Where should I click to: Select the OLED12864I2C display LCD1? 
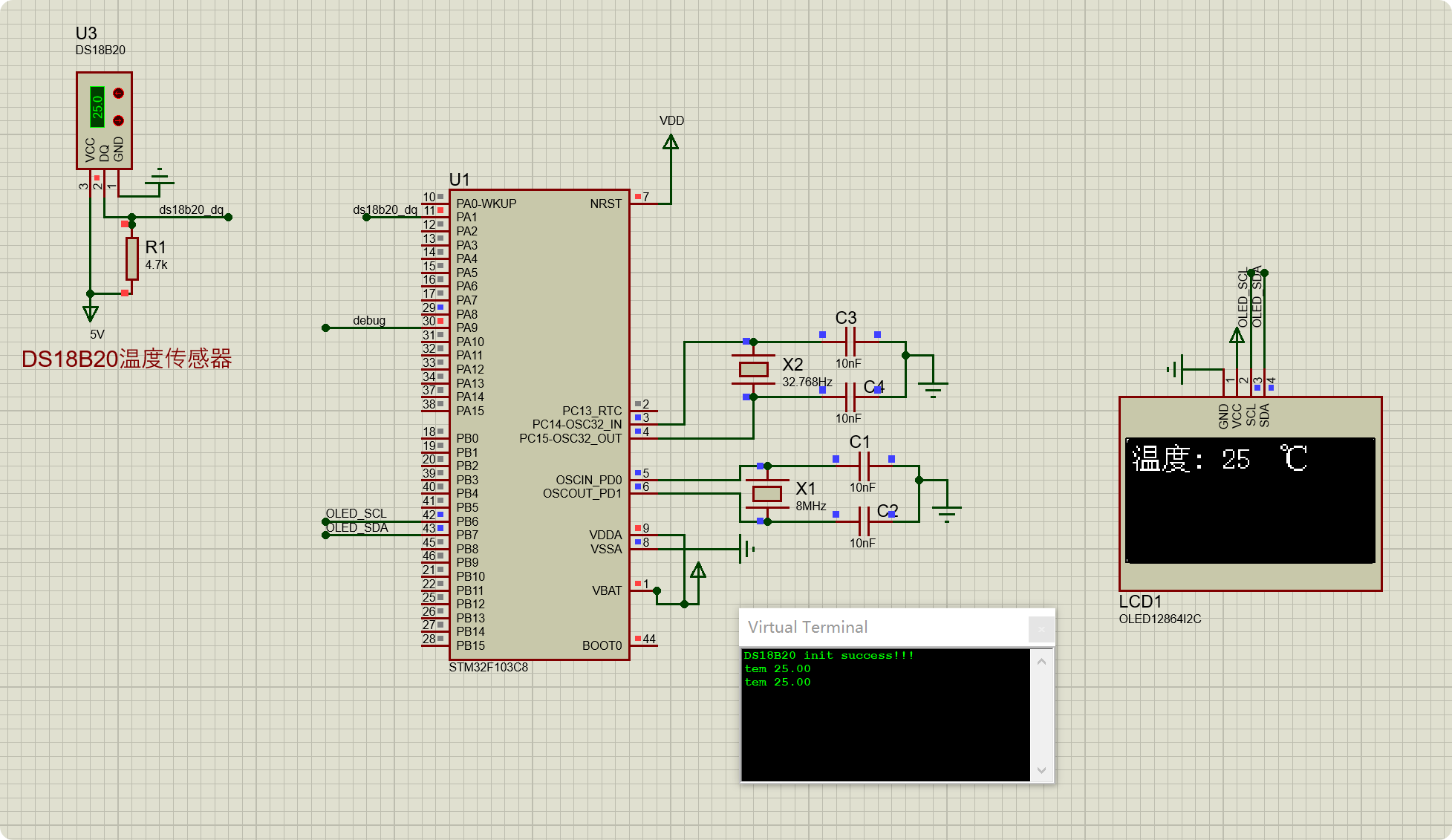[x=1250, y=494]
